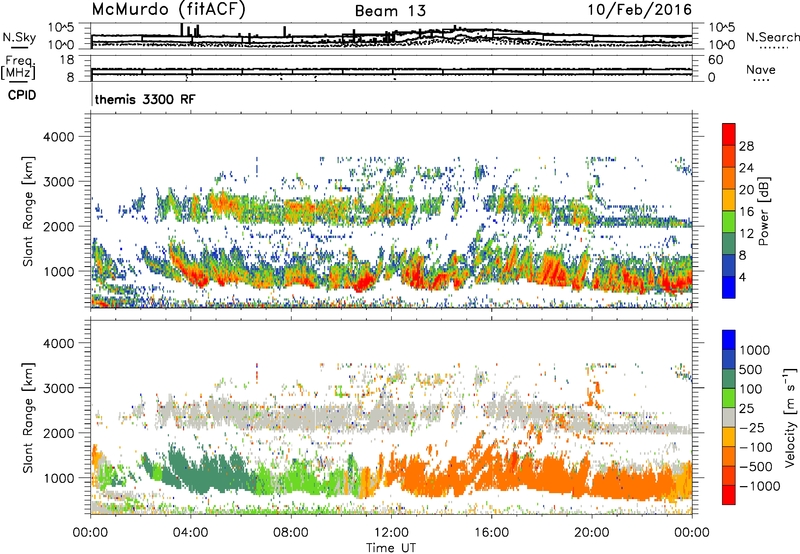Viewport: 800px width, 554px height.
Task: Click the Nave legend label
Action: pyautogui.click(x=761, y=69)
